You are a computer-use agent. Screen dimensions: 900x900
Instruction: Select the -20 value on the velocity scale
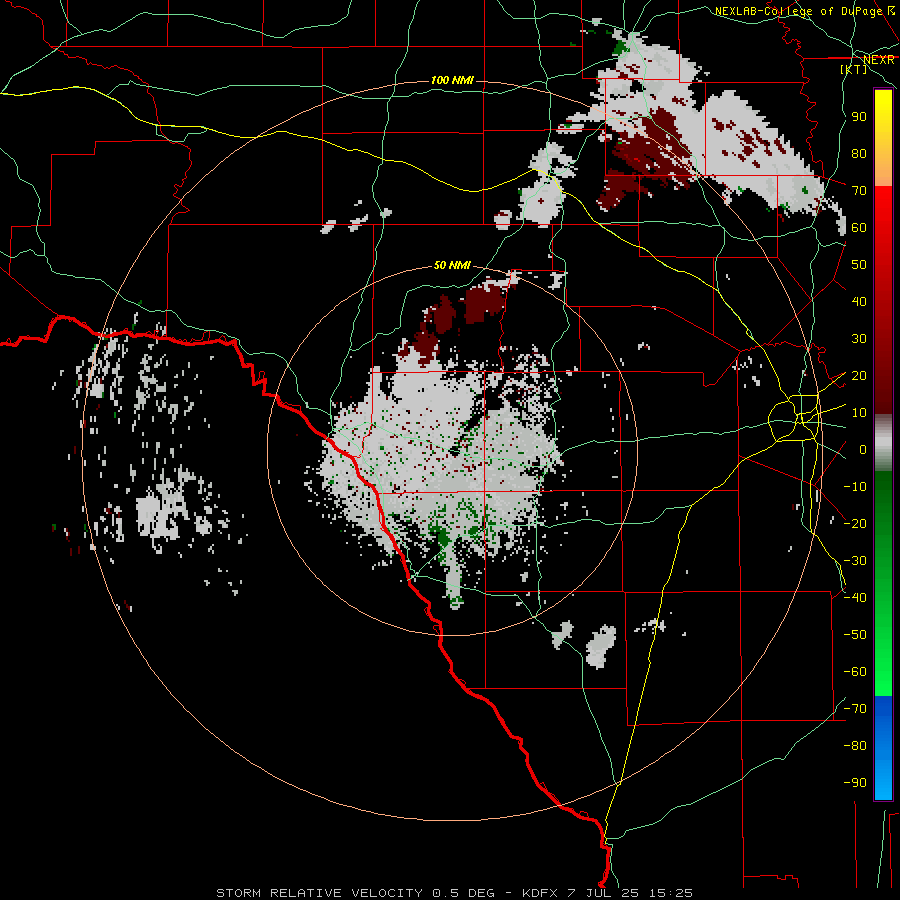(x=855, y=523)
